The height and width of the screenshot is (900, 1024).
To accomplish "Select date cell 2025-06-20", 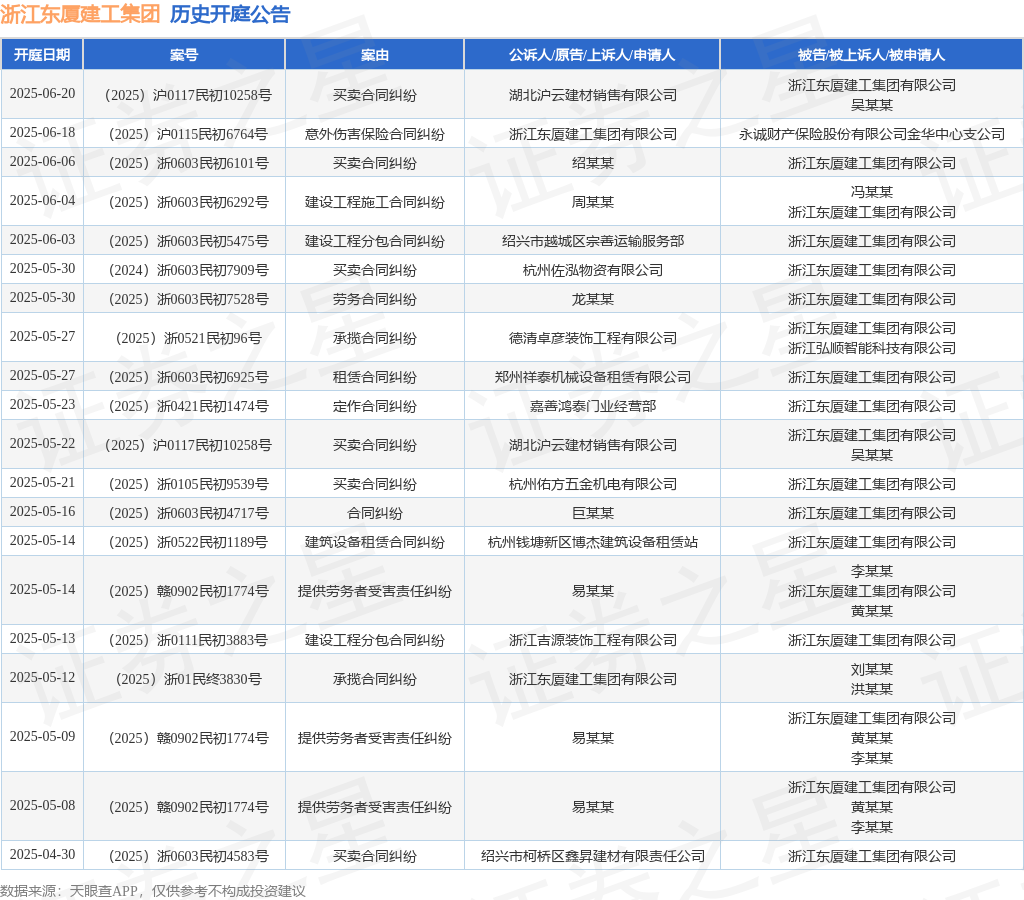I will pos(42,93).
